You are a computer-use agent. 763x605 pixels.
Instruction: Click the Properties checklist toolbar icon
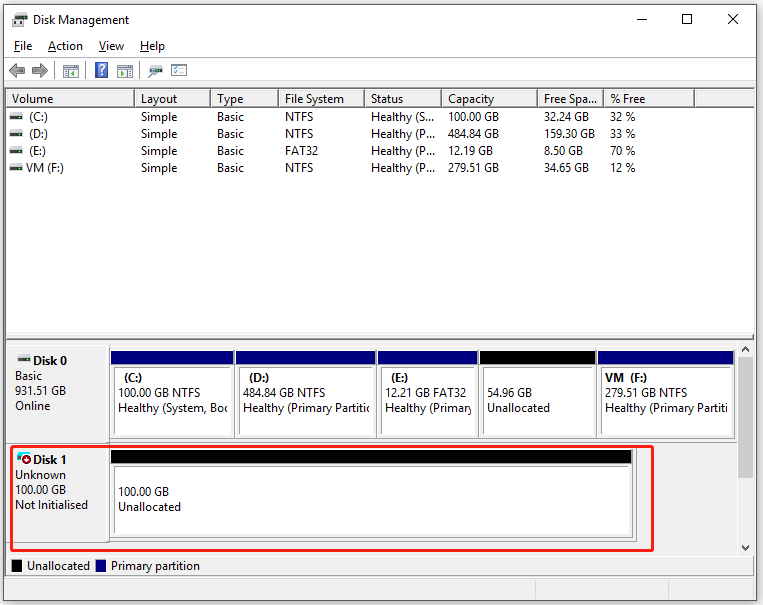coord(179,71)
